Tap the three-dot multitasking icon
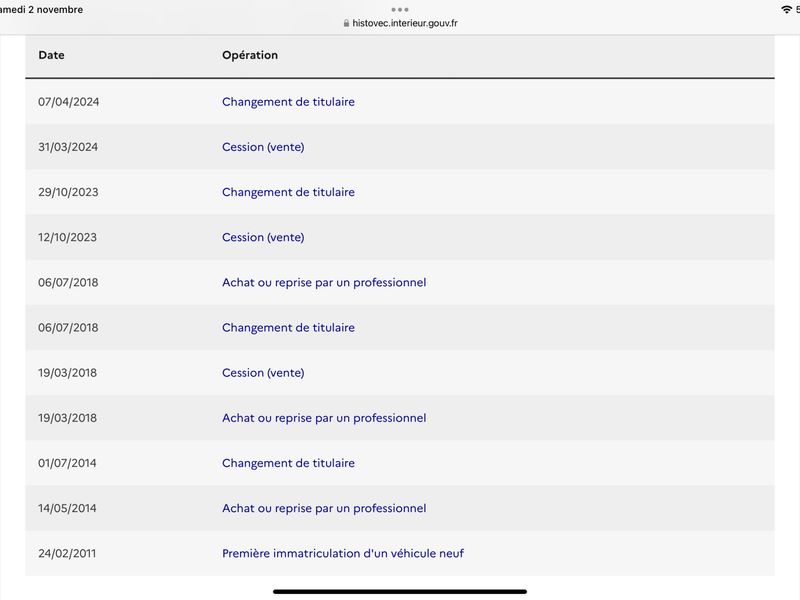The height and width of the screenshot is (600, 800). (400, 10)
